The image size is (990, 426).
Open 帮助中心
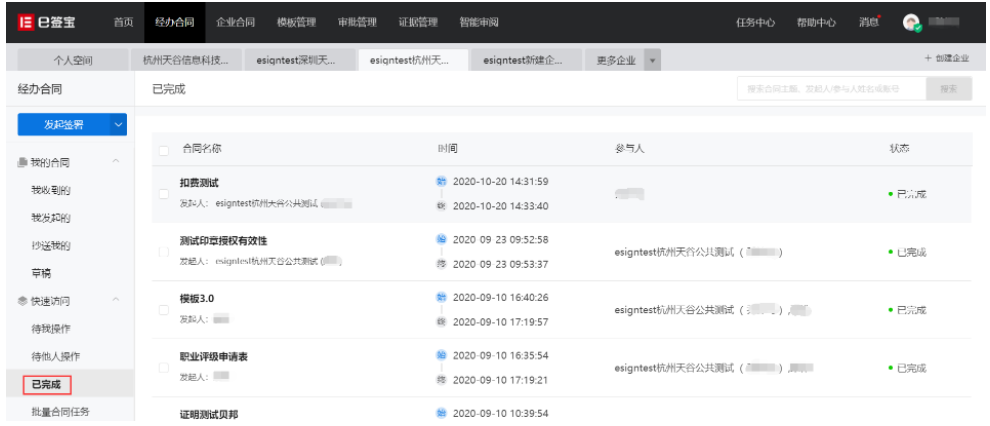[x=816, y=23]
